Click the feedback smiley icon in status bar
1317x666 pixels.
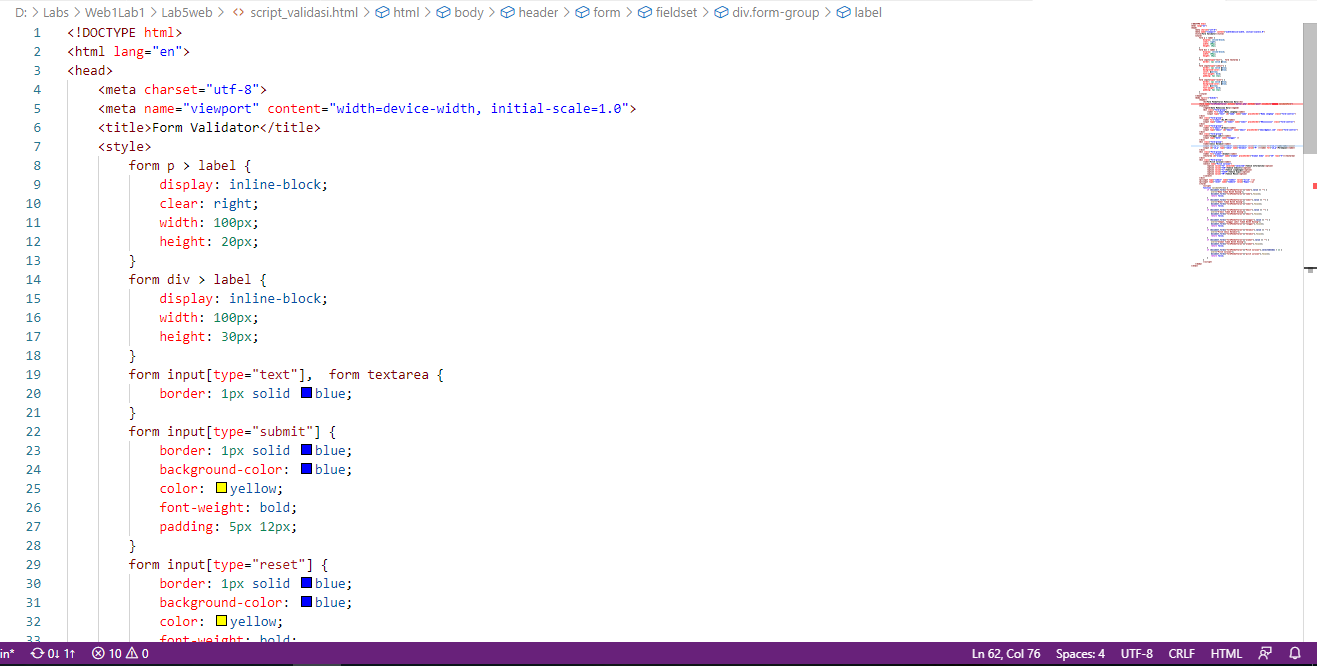[1264, 652]
